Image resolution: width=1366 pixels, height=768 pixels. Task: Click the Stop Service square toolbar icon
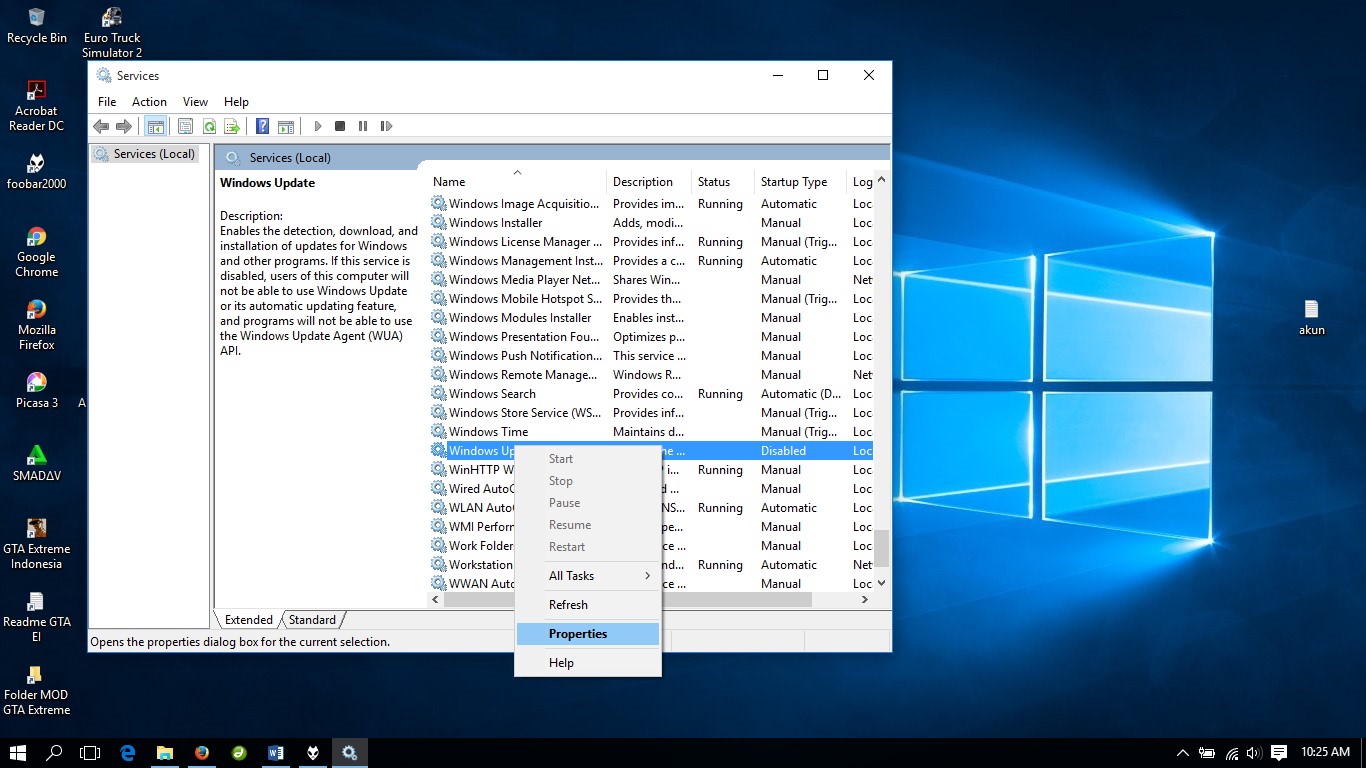(340, 126)
